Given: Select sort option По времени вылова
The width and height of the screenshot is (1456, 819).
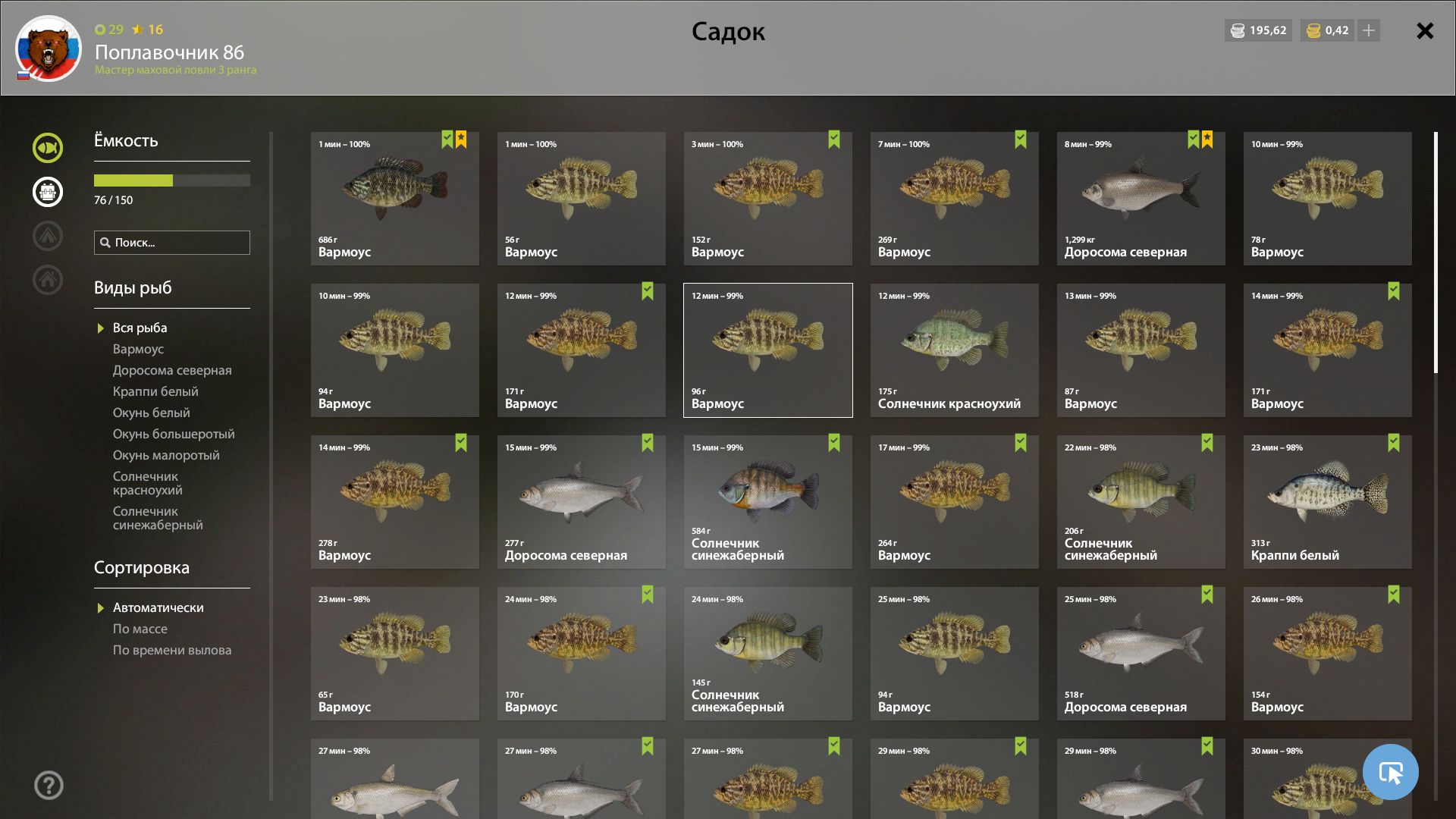Looking at the screenshot, I should 172,650.
